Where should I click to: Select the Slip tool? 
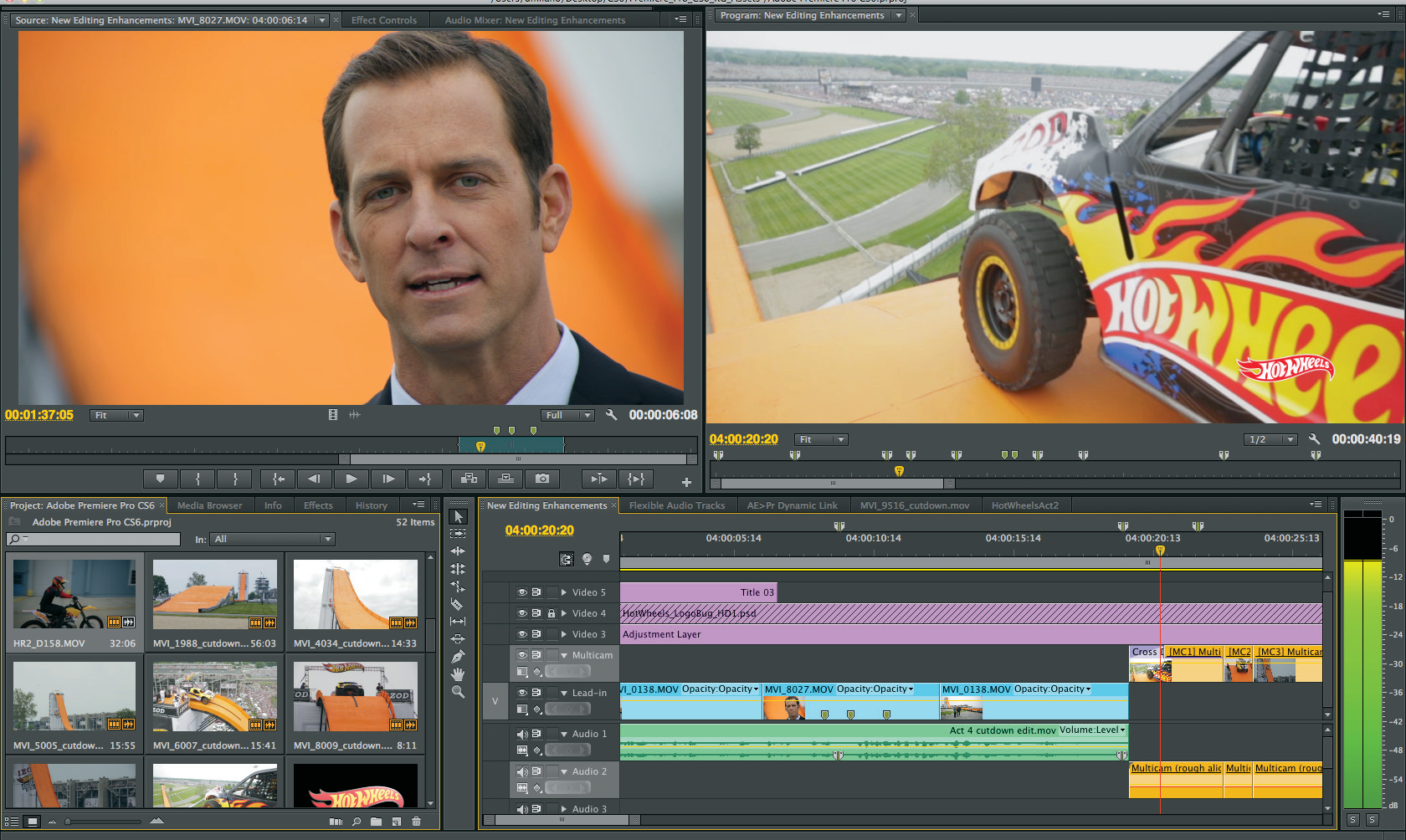tap(458, 622)
